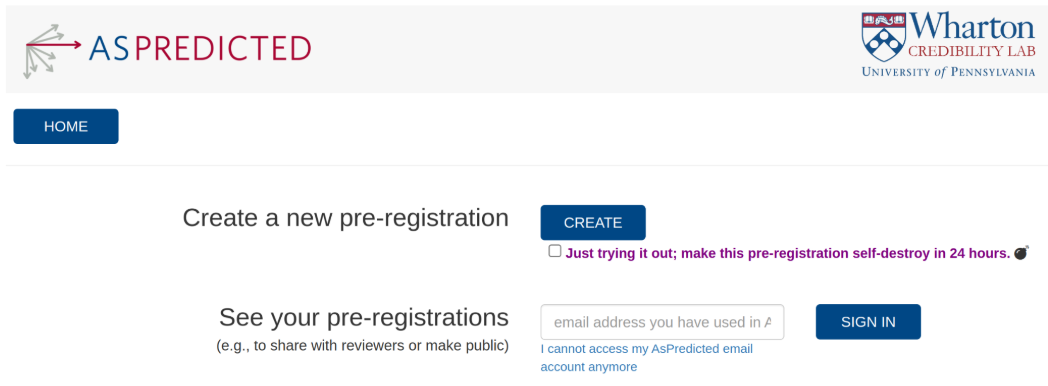Click the University of Pennsylvania text

948,72
